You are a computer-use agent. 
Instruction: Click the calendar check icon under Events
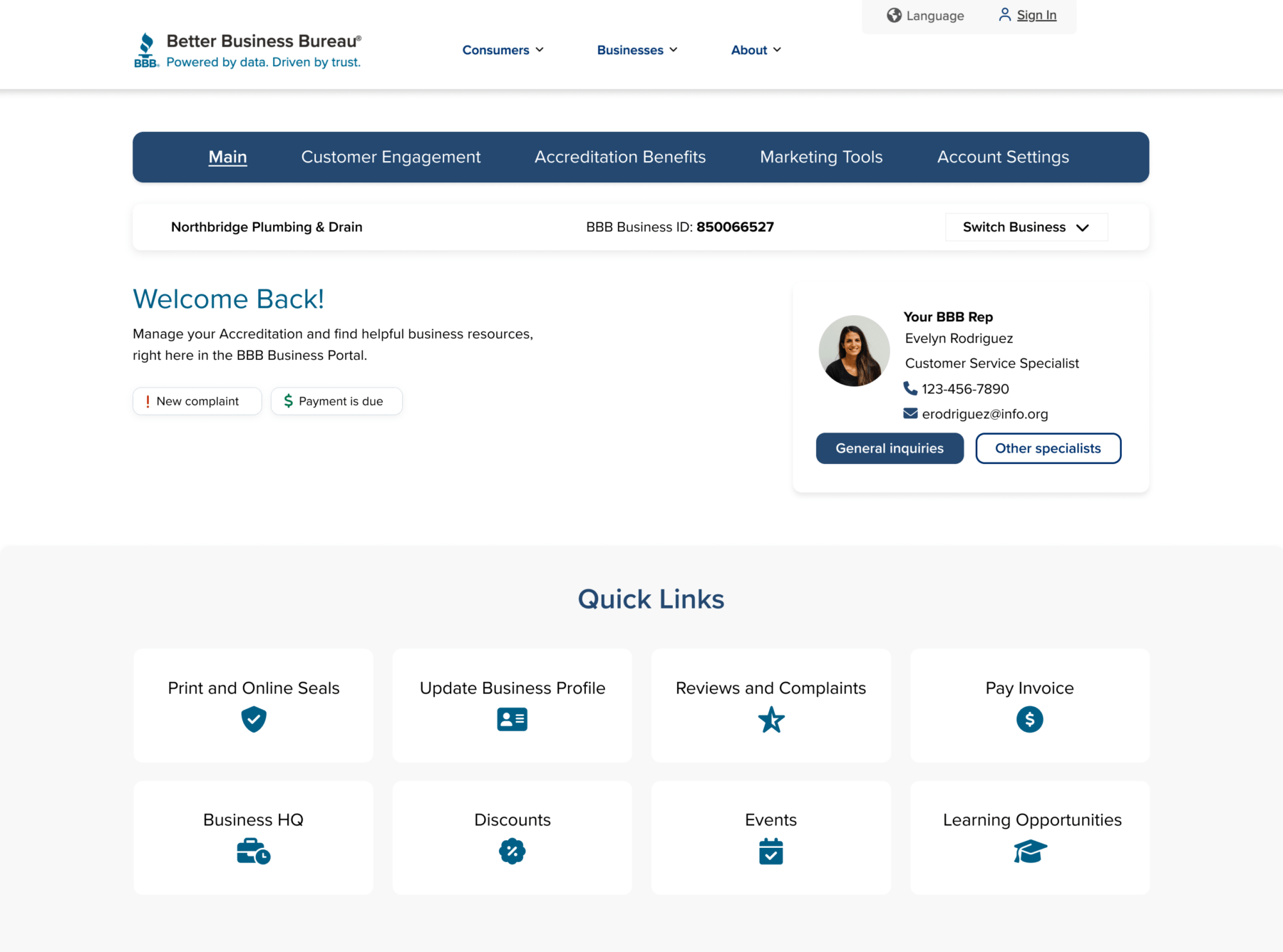tap(771, 852)
